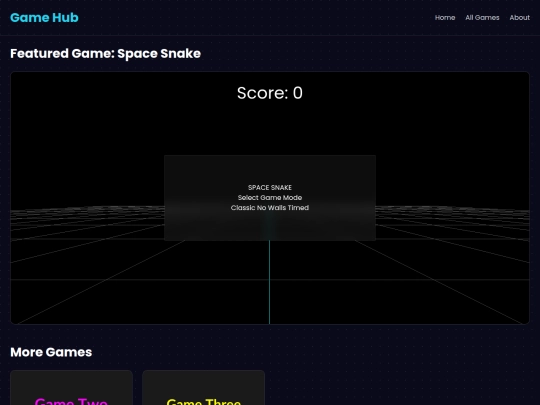Click the Game Hub logo
The height and width of the screenshot is (405, 540).
coord(44,18)
